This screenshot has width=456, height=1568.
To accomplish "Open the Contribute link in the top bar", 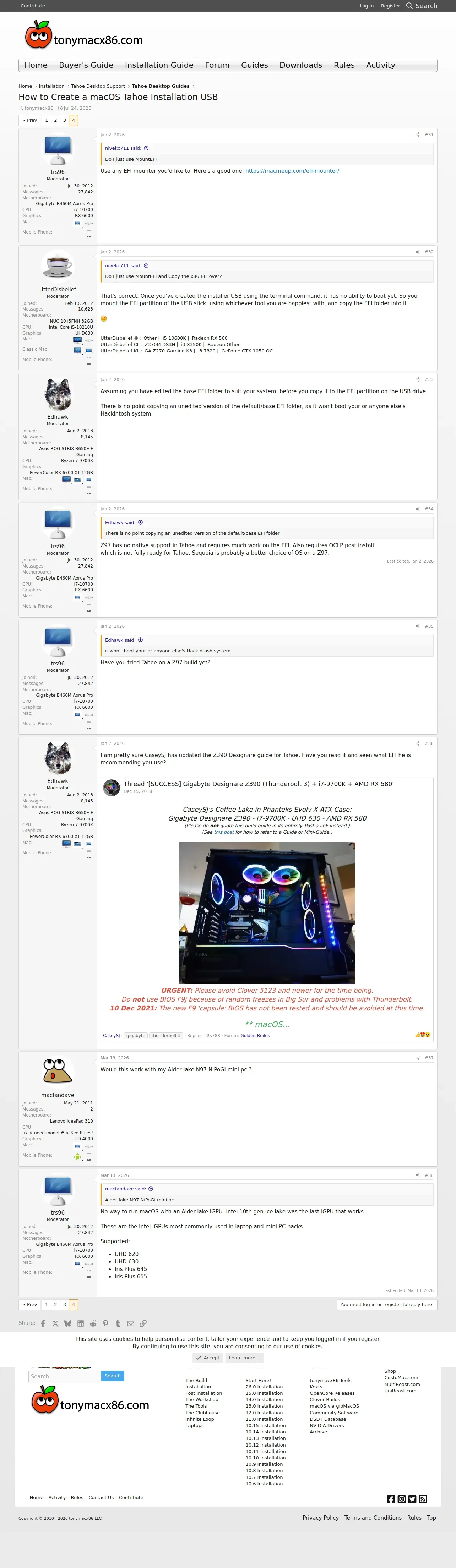I will coord(33,6).
